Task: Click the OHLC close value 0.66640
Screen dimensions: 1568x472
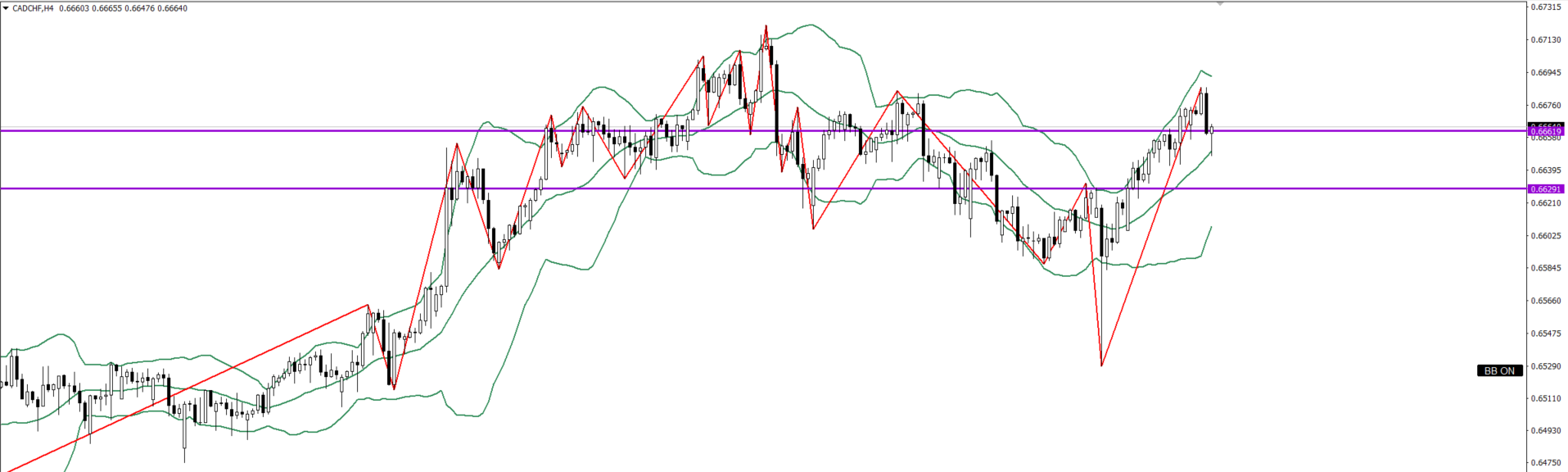Action: click(172, 8)
